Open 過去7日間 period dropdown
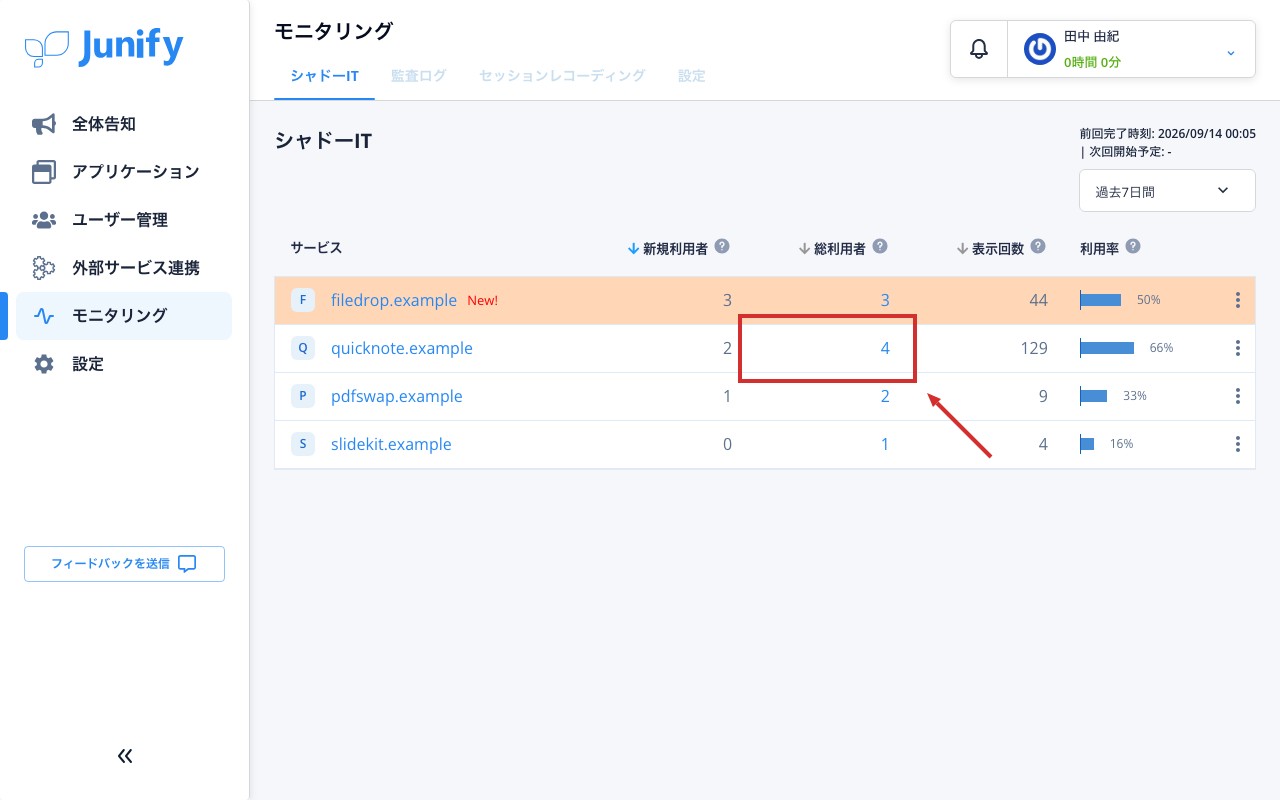The width and height of the screenshot is (1280, 800). click(x=1167, y=190)
